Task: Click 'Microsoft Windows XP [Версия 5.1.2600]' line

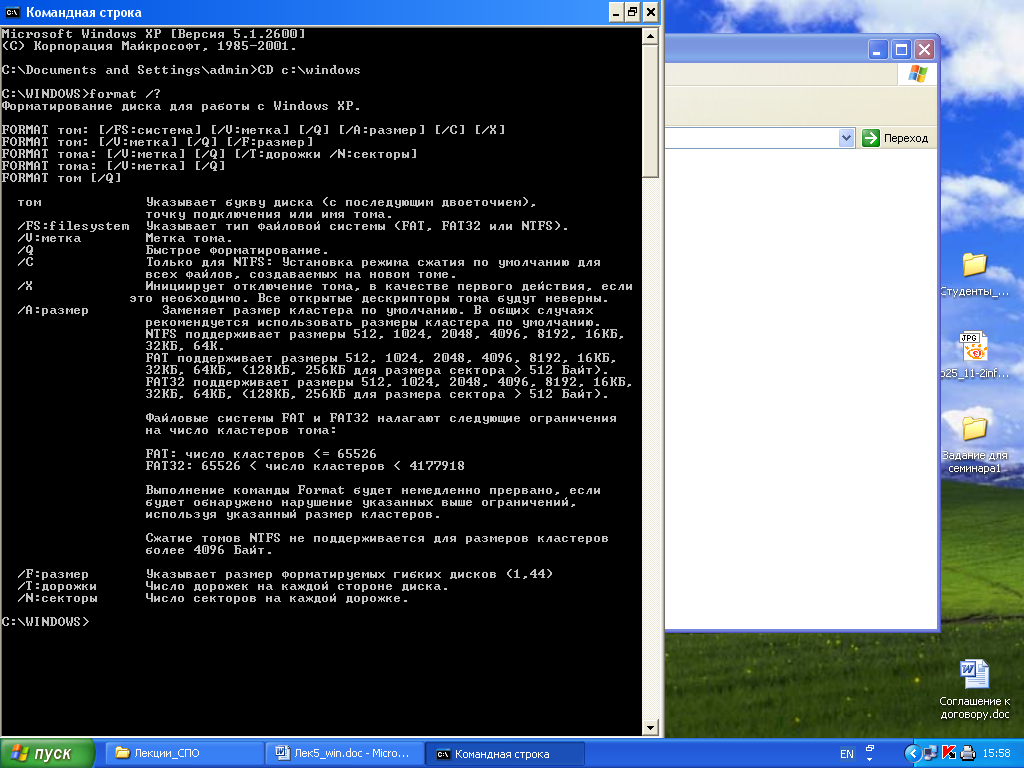Action: pos(153,34)
